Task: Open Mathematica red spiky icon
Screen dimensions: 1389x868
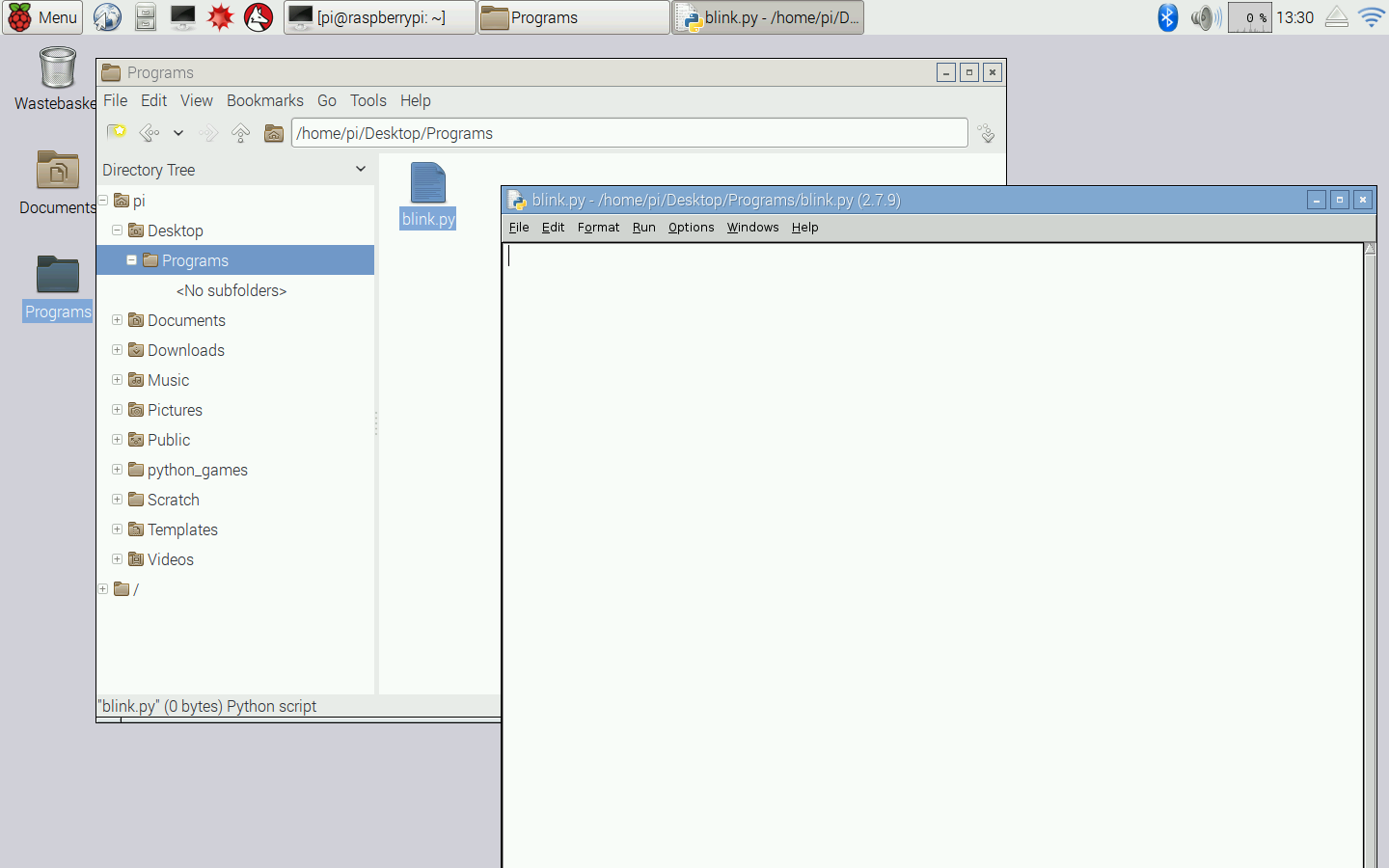Action: [221, 17]
